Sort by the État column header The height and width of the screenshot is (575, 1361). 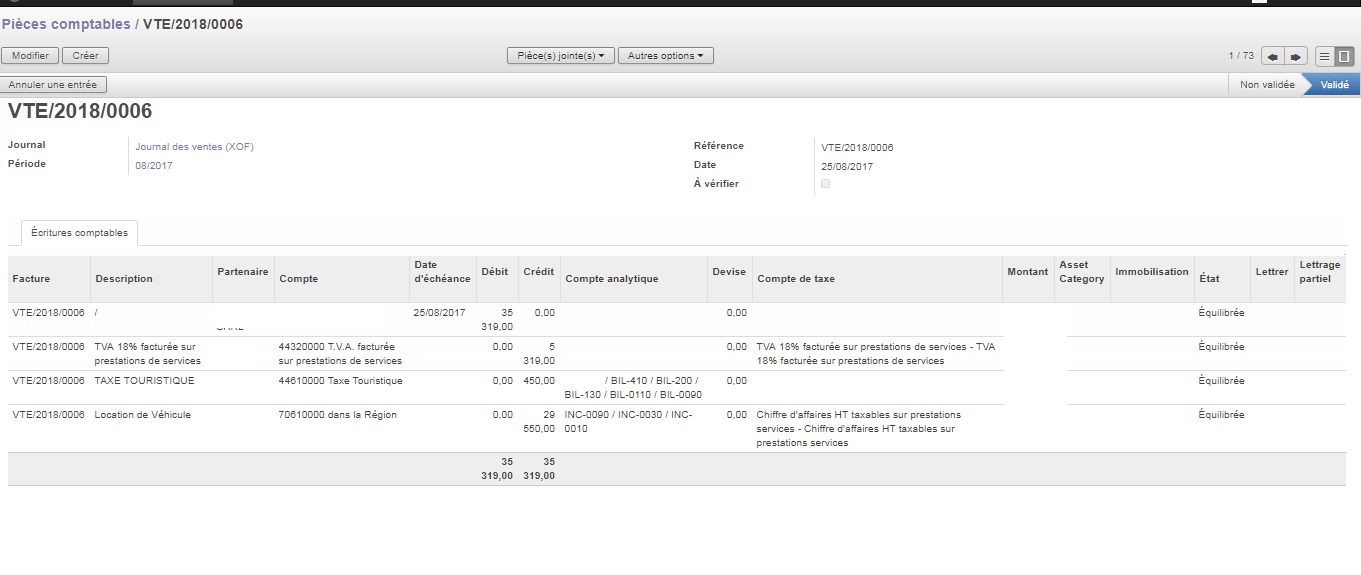[x=1222, y=279]
